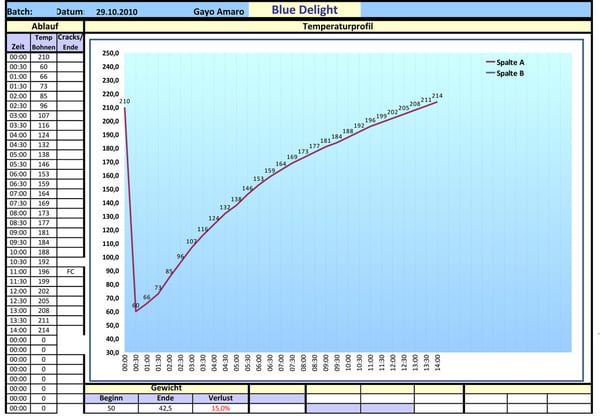Click the chart data label "124"
Screen dimensions: 600x416
tap(214, 219)
